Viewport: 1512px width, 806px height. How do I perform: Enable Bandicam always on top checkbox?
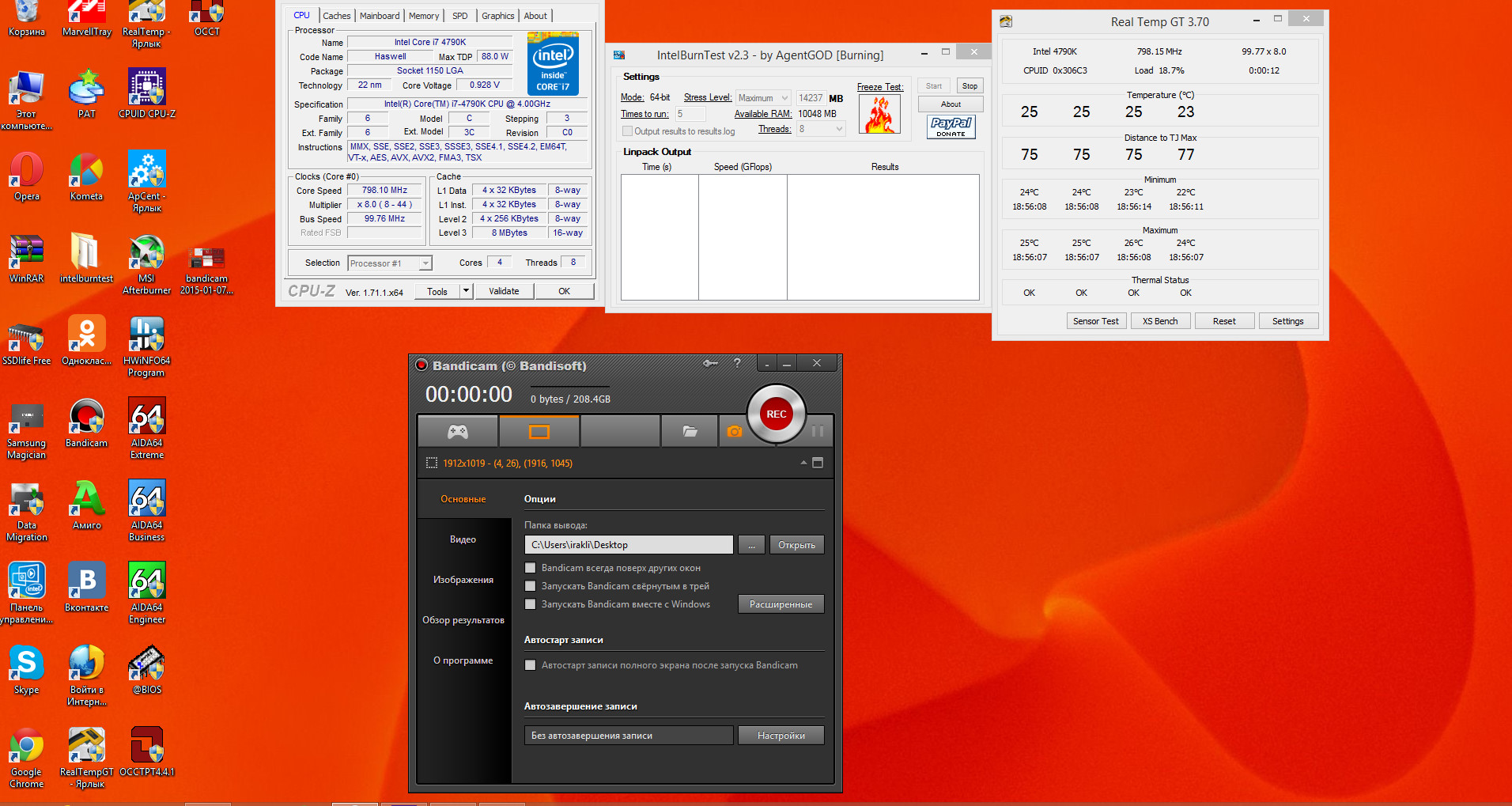click(531, 568)
